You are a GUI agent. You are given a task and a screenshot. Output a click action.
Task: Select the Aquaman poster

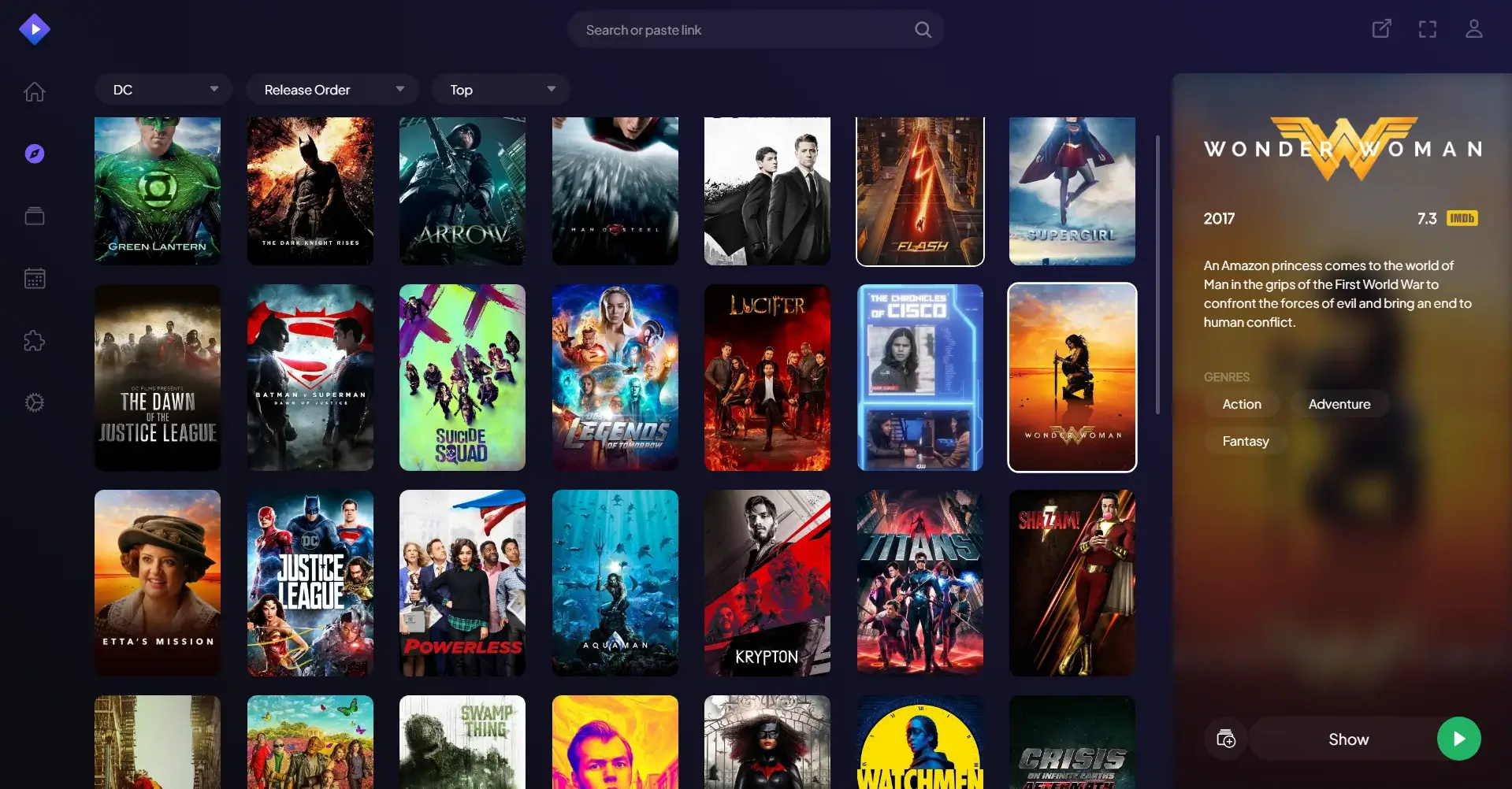(x=615, y=583)
